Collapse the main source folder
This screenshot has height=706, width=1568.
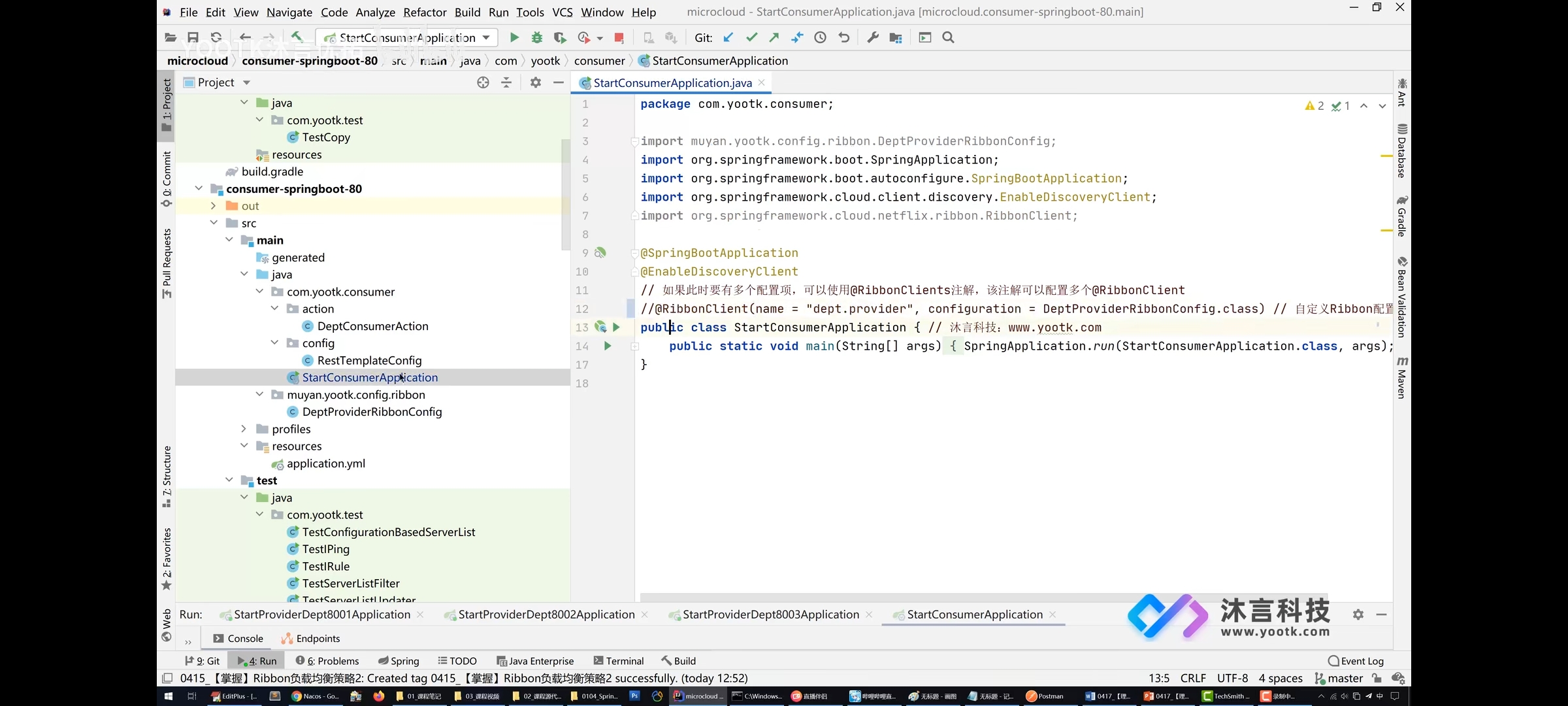[229, 240]
